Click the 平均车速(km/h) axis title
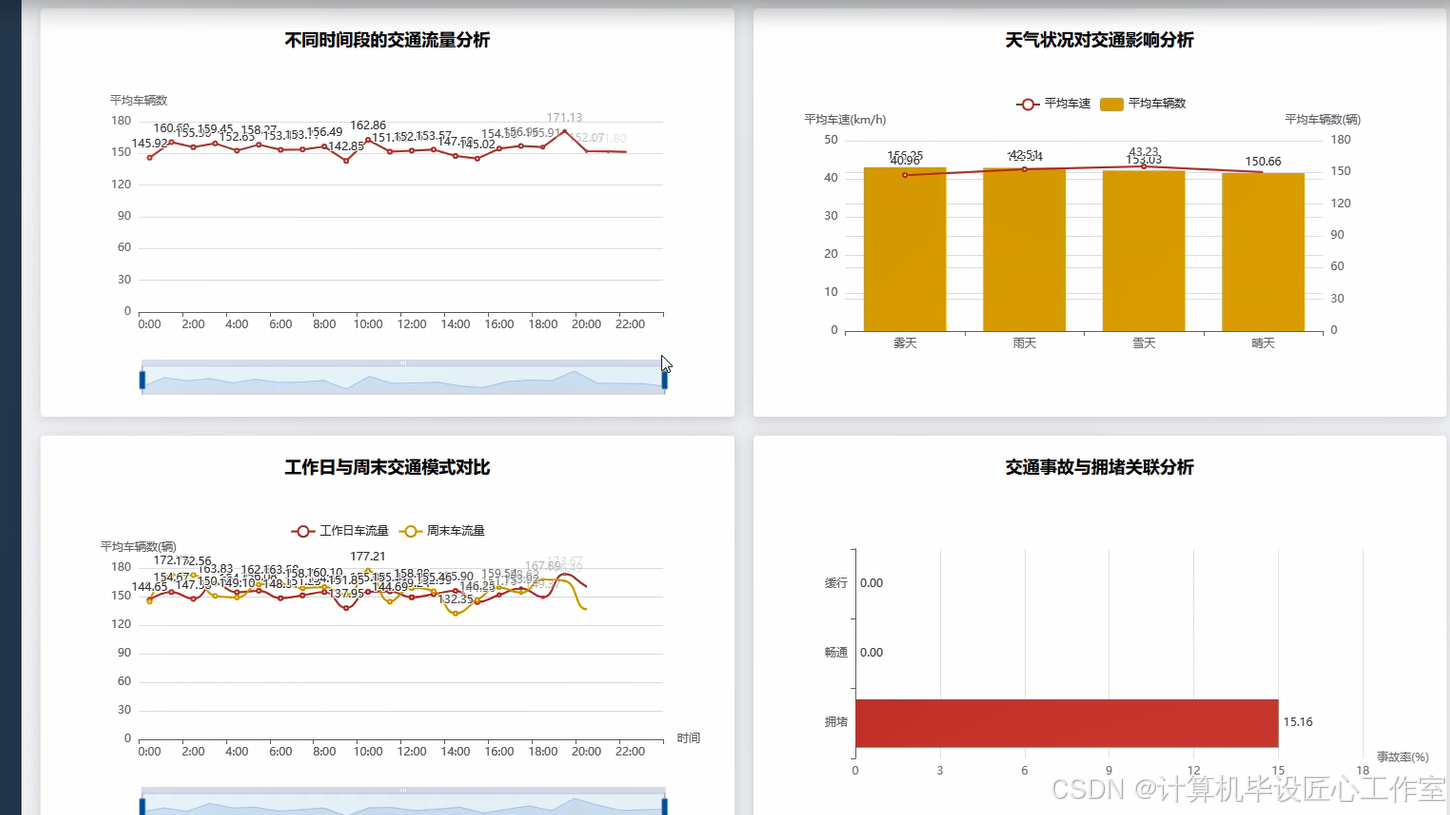1450x815 pixels. click(845, 120)
